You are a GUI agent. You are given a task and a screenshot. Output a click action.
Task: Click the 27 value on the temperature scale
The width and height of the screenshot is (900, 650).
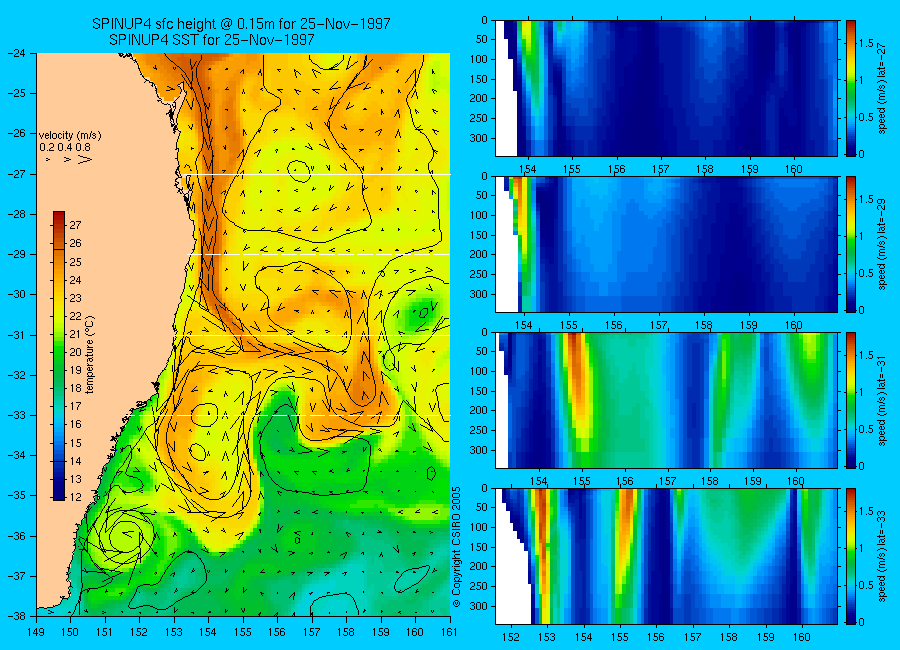tap(75, 225)
